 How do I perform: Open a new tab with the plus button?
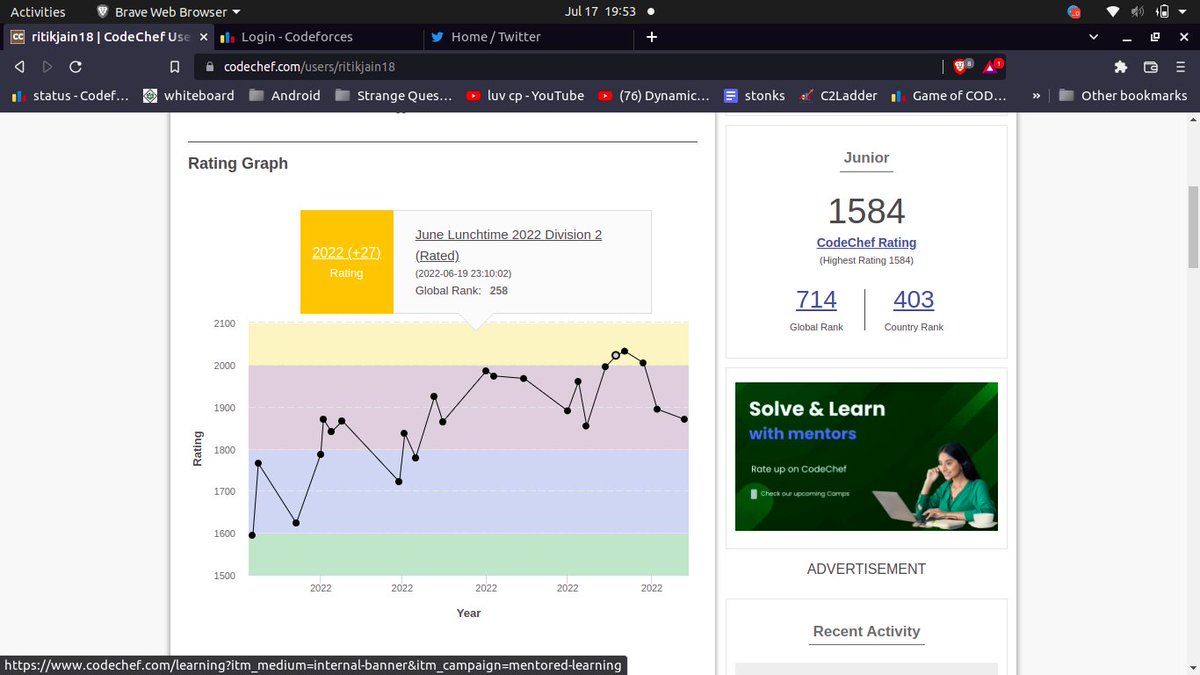click(652, 37)
